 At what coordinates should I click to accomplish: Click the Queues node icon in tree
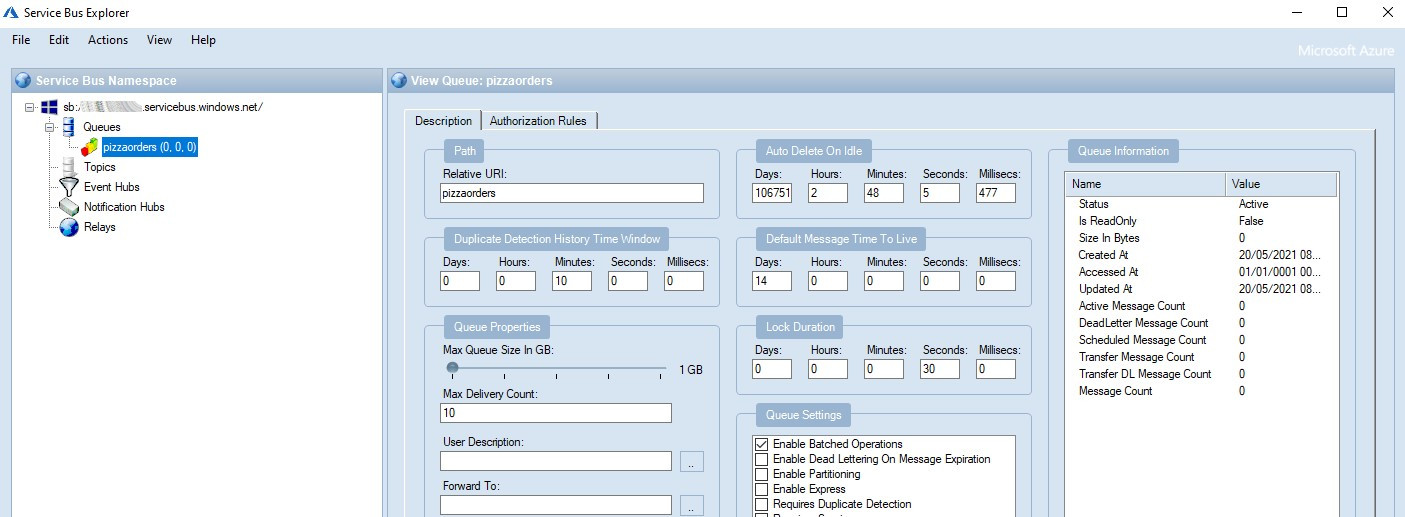coord(68,127)
